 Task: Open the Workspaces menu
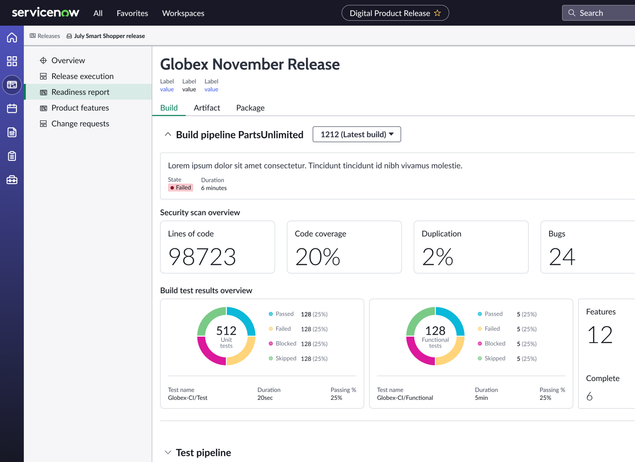183,13
